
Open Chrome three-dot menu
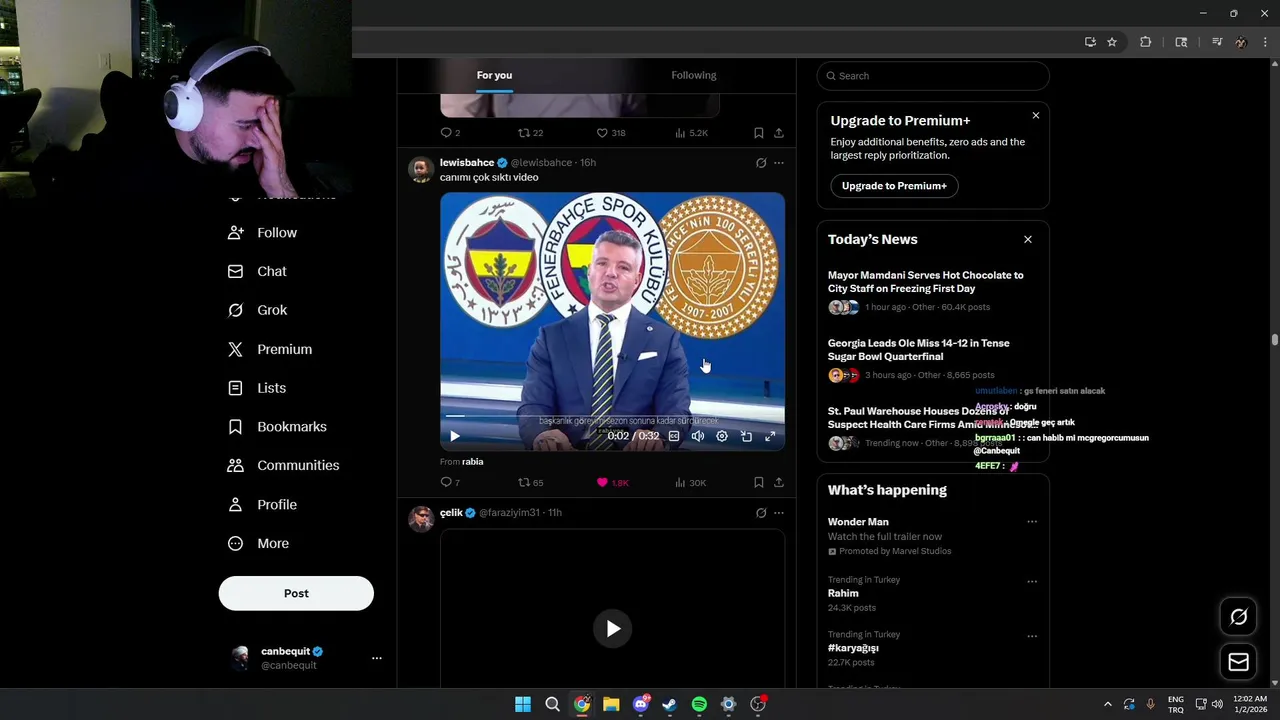pyautogui.click(x=1266, y=42)
